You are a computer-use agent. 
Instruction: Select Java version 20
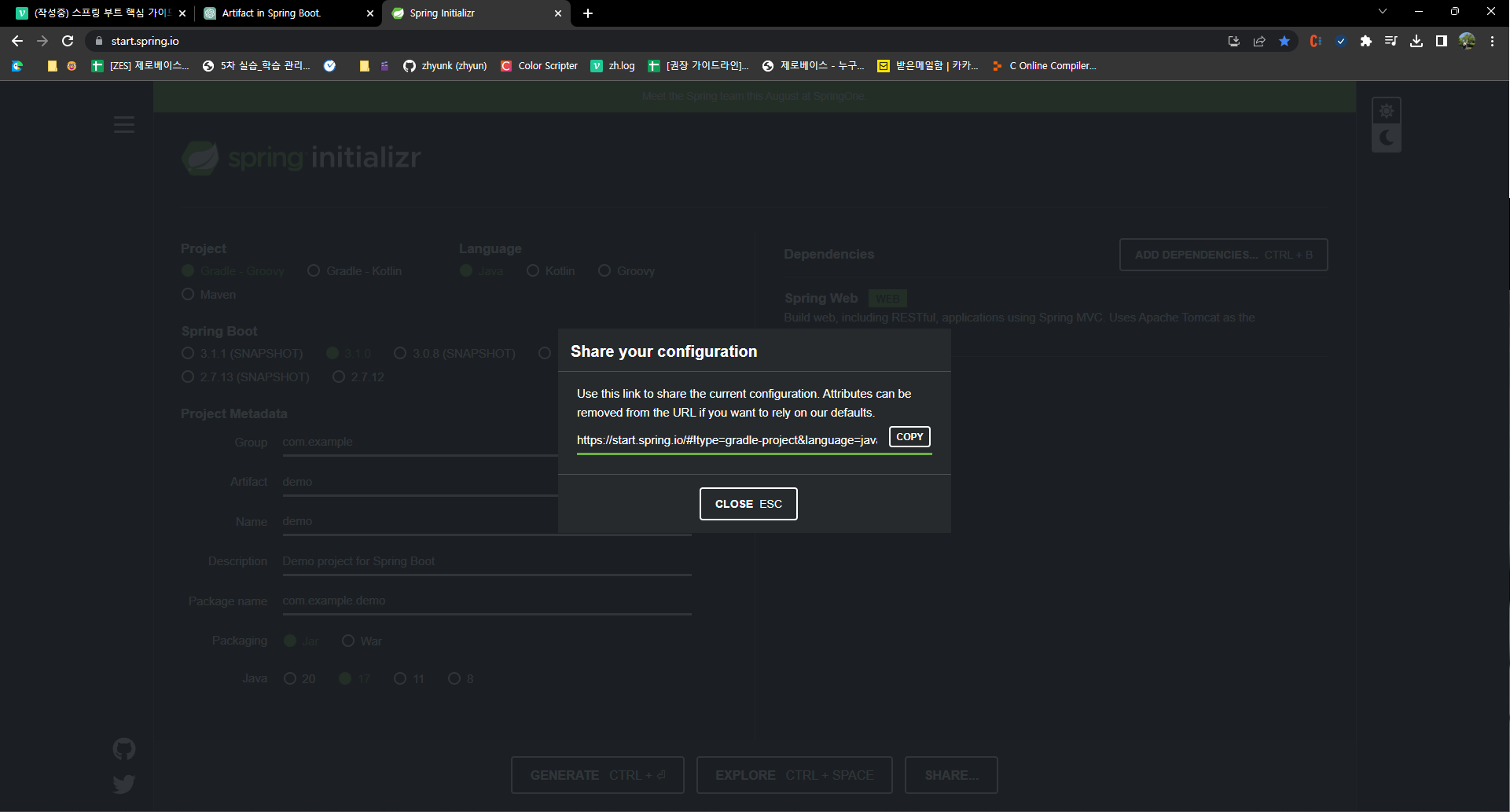(299, 679)
